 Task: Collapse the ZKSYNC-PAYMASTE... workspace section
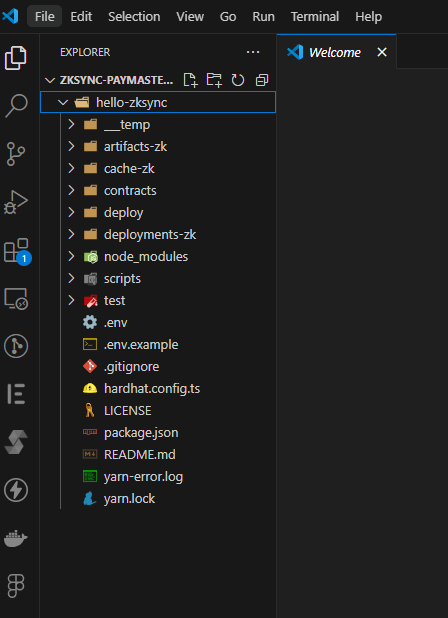[x=50, y=80]
